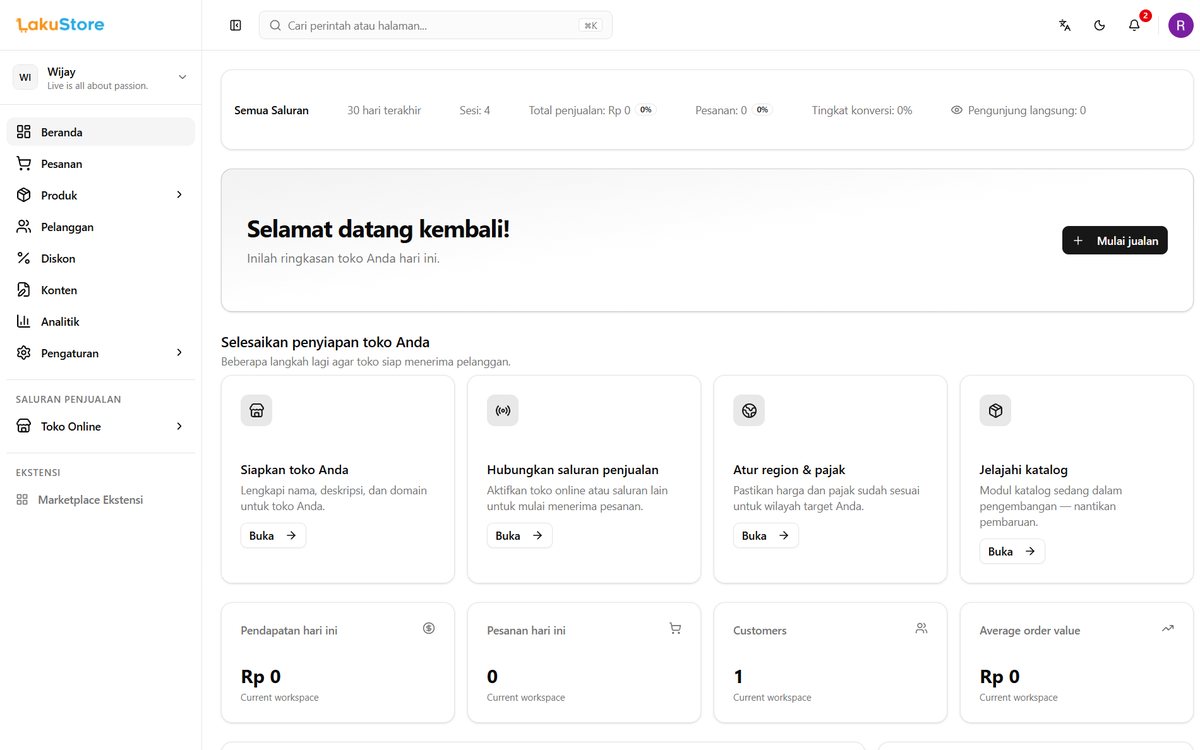Open Pesanan in sidebar
1200x750 pixels.
(101, 164)
